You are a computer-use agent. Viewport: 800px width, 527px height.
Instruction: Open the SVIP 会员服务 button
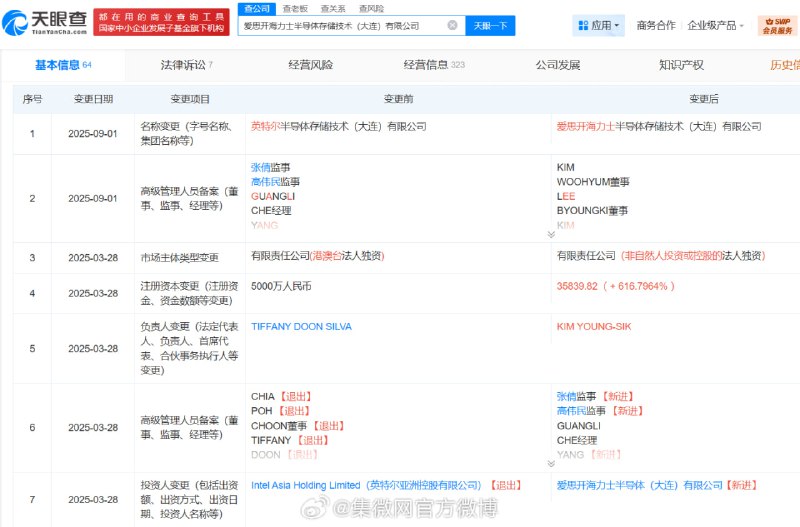click(778, 26)
